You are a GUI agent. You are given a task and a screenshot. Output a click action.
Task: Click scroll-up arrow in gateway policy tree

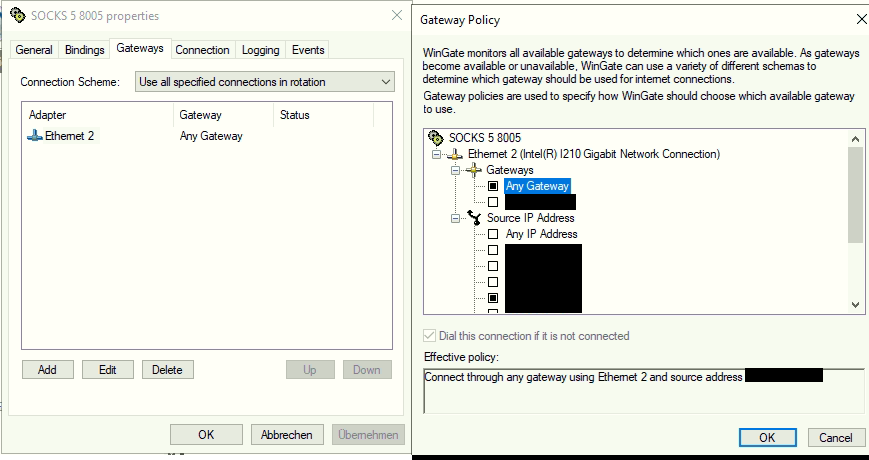855,139
